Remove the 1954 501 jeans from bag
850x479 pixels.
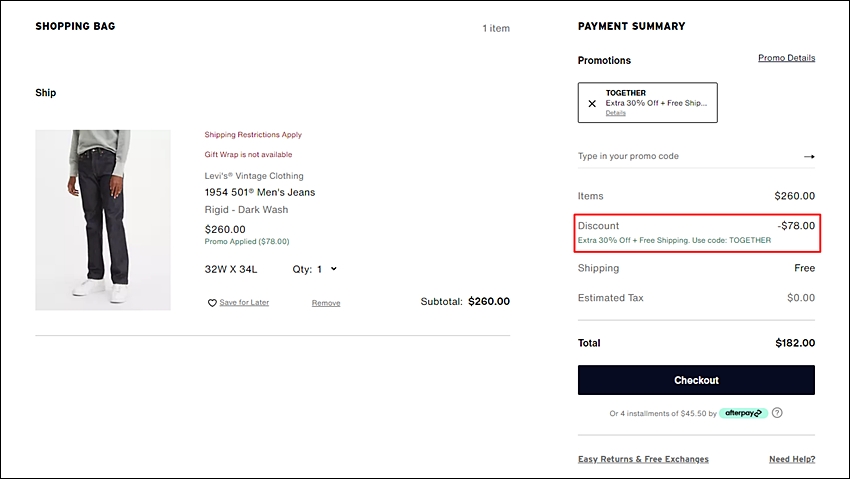(326, 303)
